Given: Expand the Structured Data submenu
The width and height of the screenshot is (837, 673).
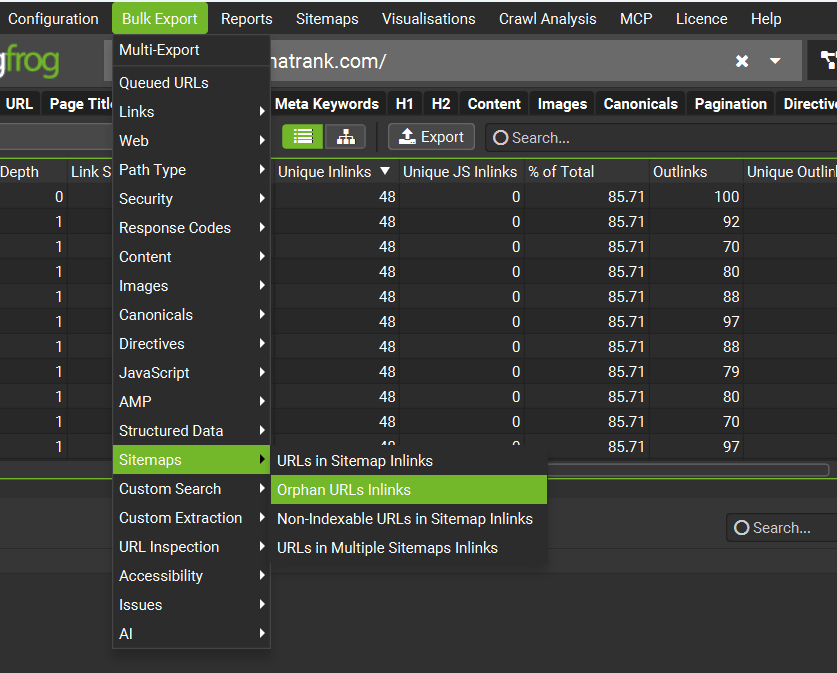Looking at the screenshot, I should click(191, 431).
